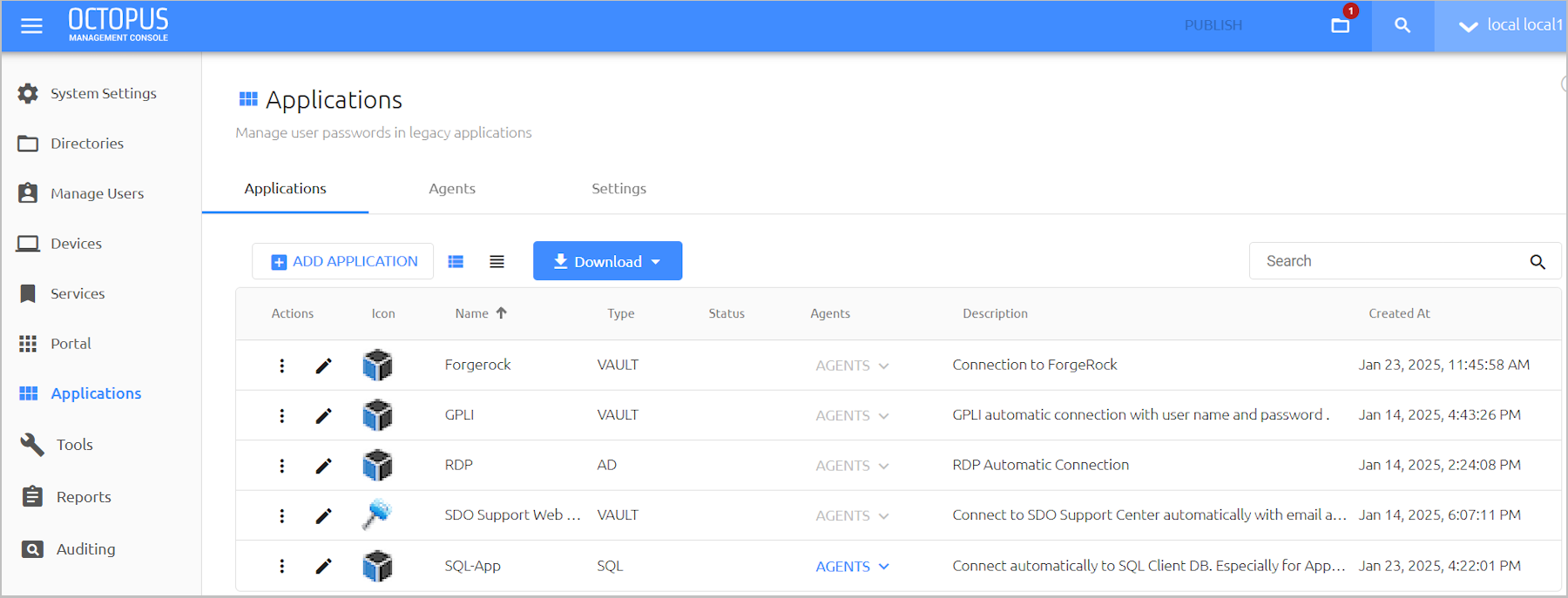
Task: Open the three-dot actions for SQL-App
Action: tap(281, 566)
